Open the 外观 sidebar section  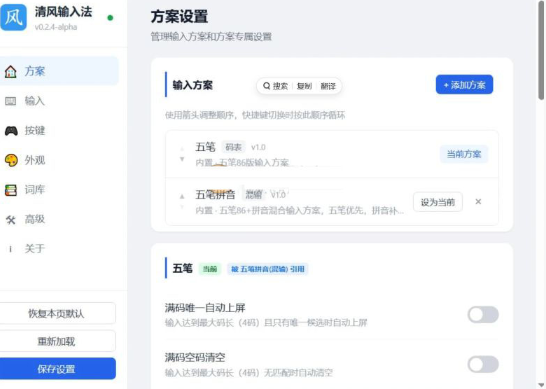(x=59, y=160)
